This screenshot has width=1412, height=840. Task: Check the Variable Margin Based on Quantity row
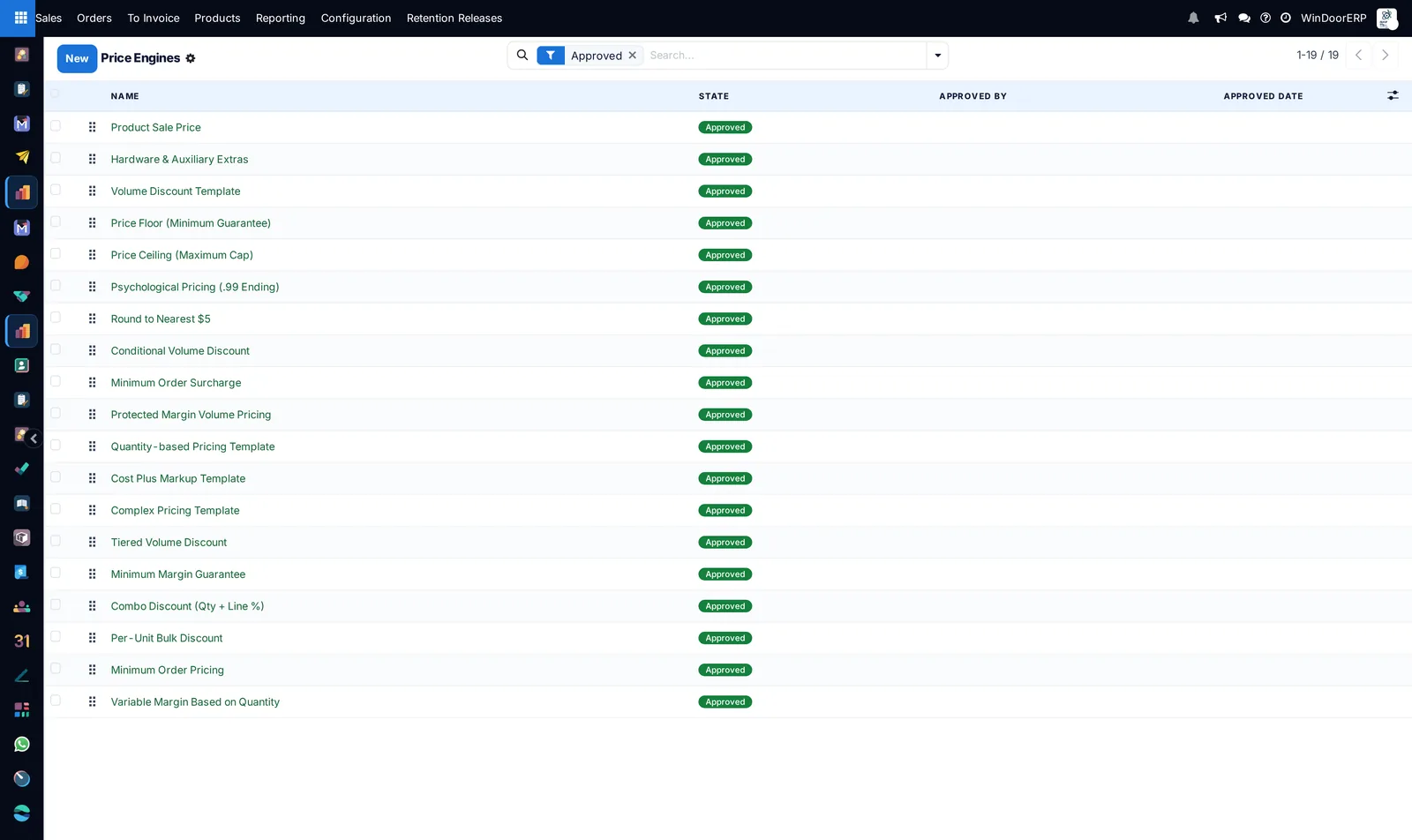pyautogui.click(x=56, y=701)
